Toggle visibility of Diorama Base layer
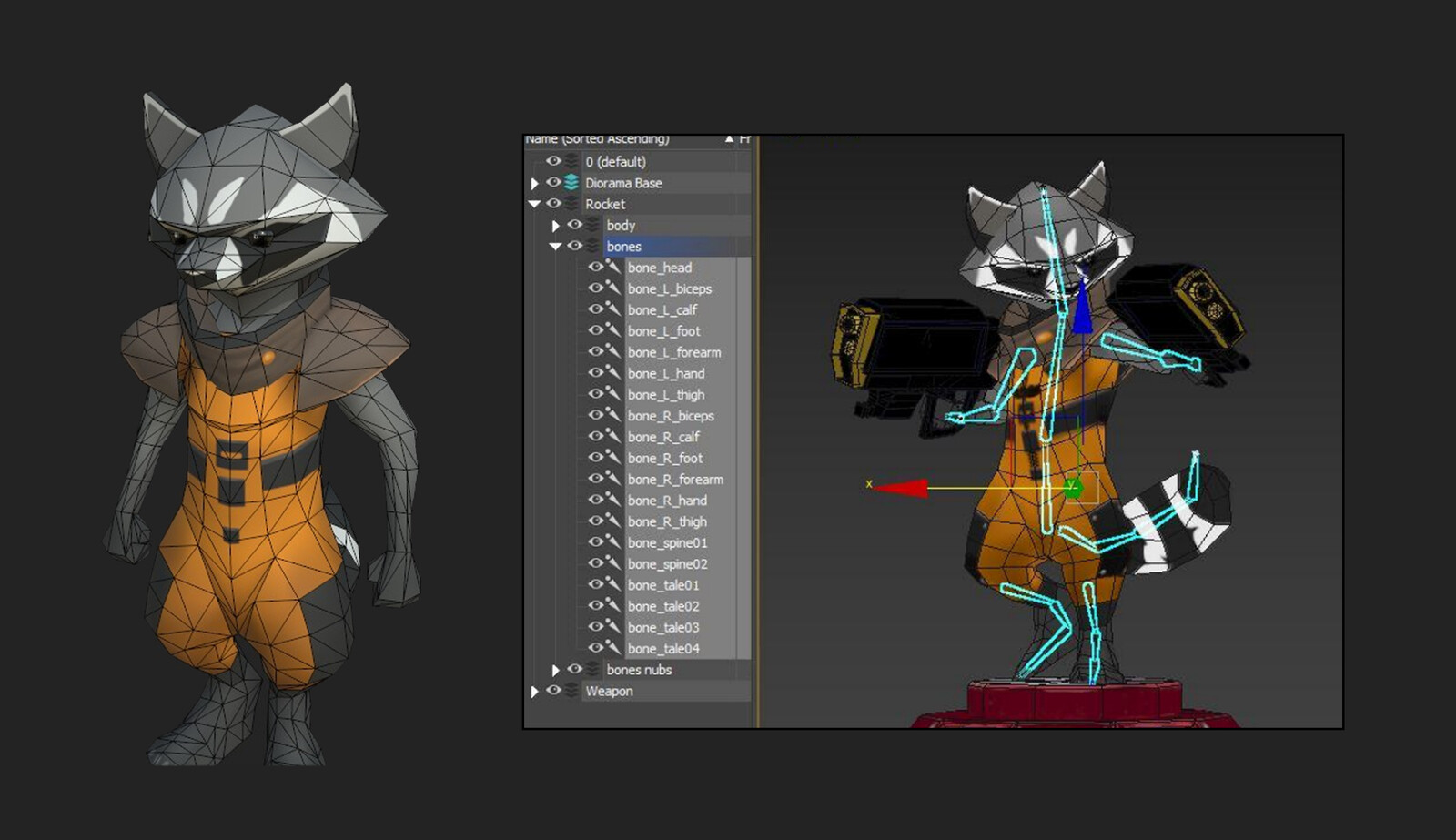The height and width of the screenshot is (840, 1456). (553, 183)
